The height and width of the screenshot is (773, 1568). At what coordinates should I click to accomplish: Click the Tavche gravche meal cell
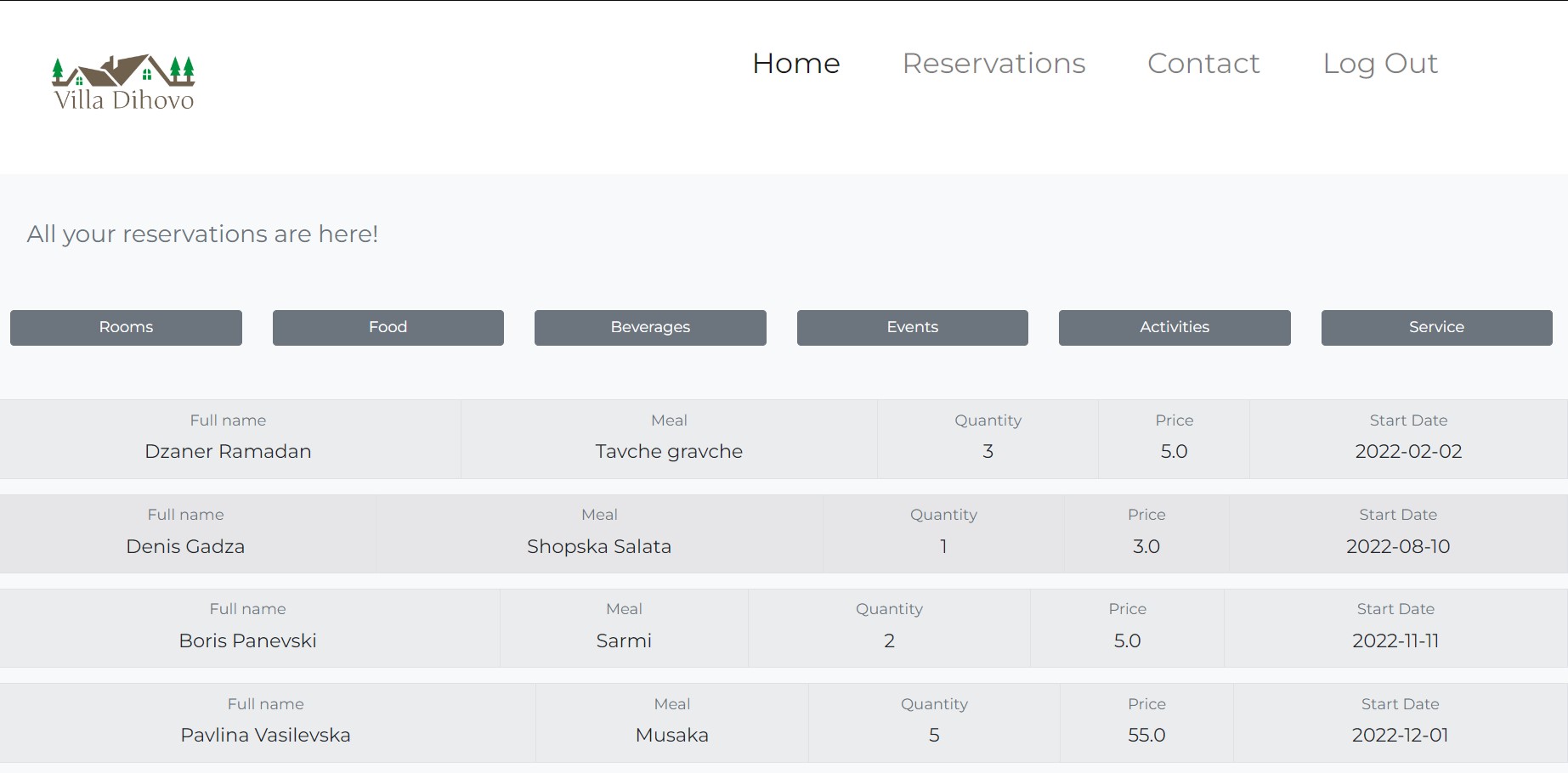point(669,451)
